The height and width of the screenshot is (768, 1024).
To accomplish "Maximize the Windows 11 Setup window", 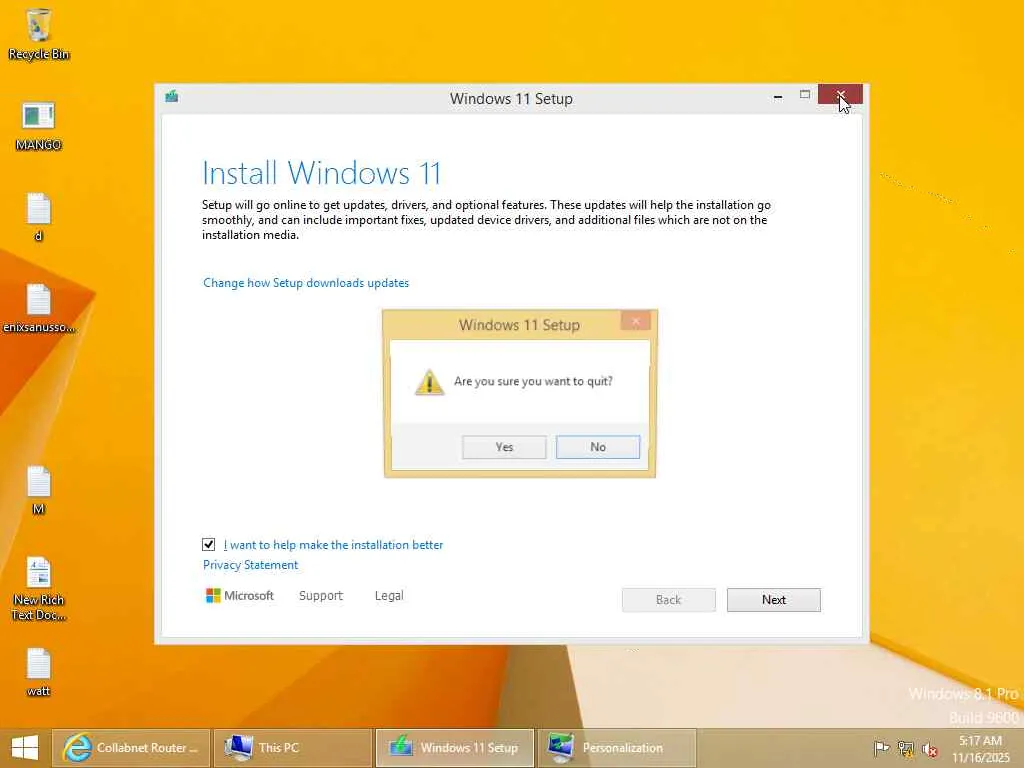I will [805, 95].
